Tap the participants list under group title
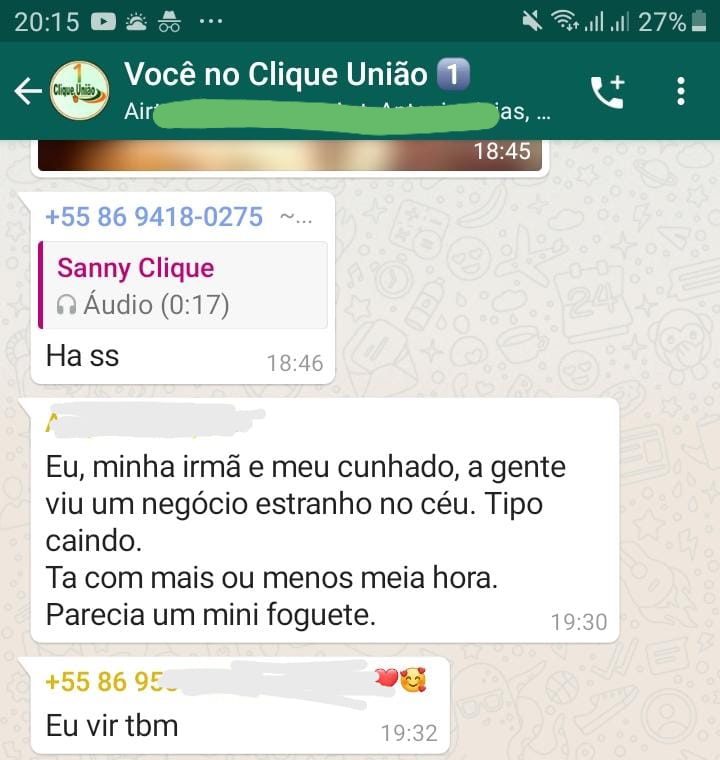This screenshot has width=720, height=760. 337,112
